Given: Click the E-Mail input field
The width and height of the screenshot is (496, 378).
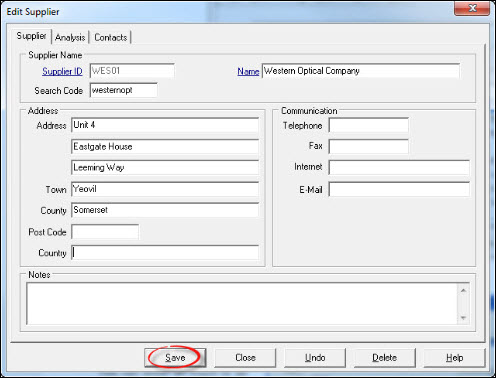Looking at the screenshot, I should [x=399, y=189].
